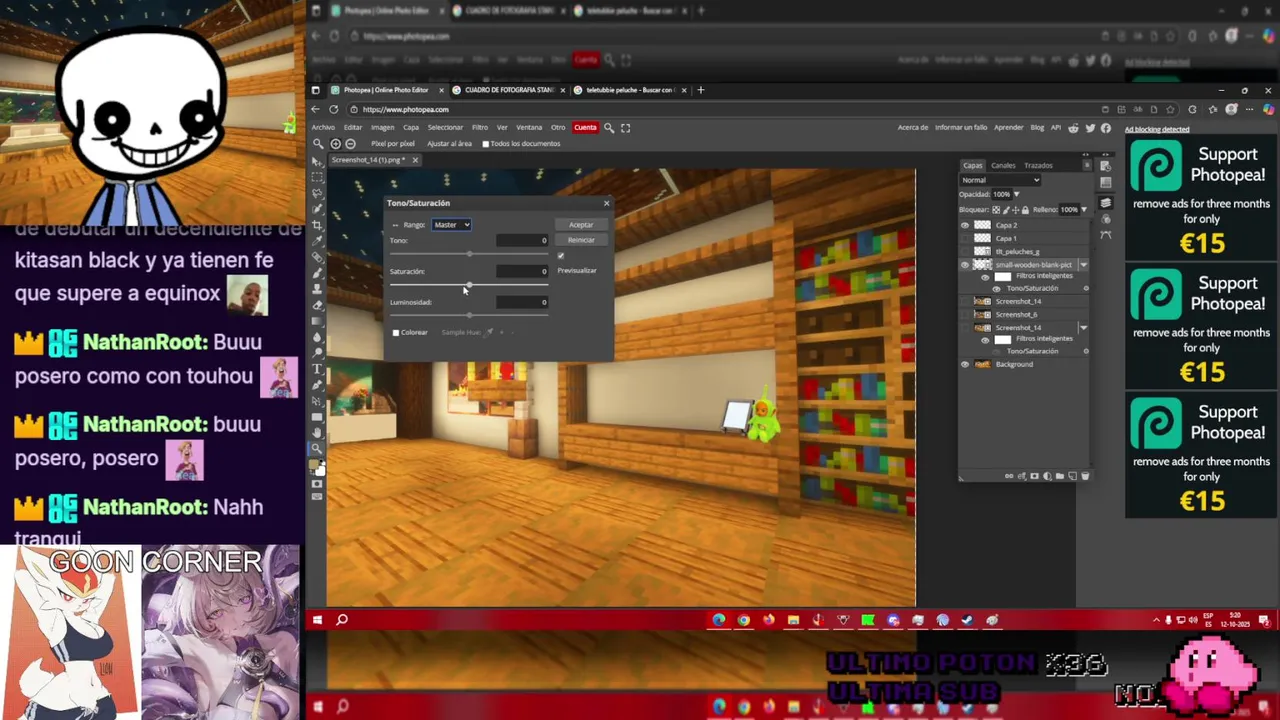Screen dimensions: 1280x720
Task: Collapse small-wooden-blank-pict layer effects arrow
Action: [x=1084, y=265]
